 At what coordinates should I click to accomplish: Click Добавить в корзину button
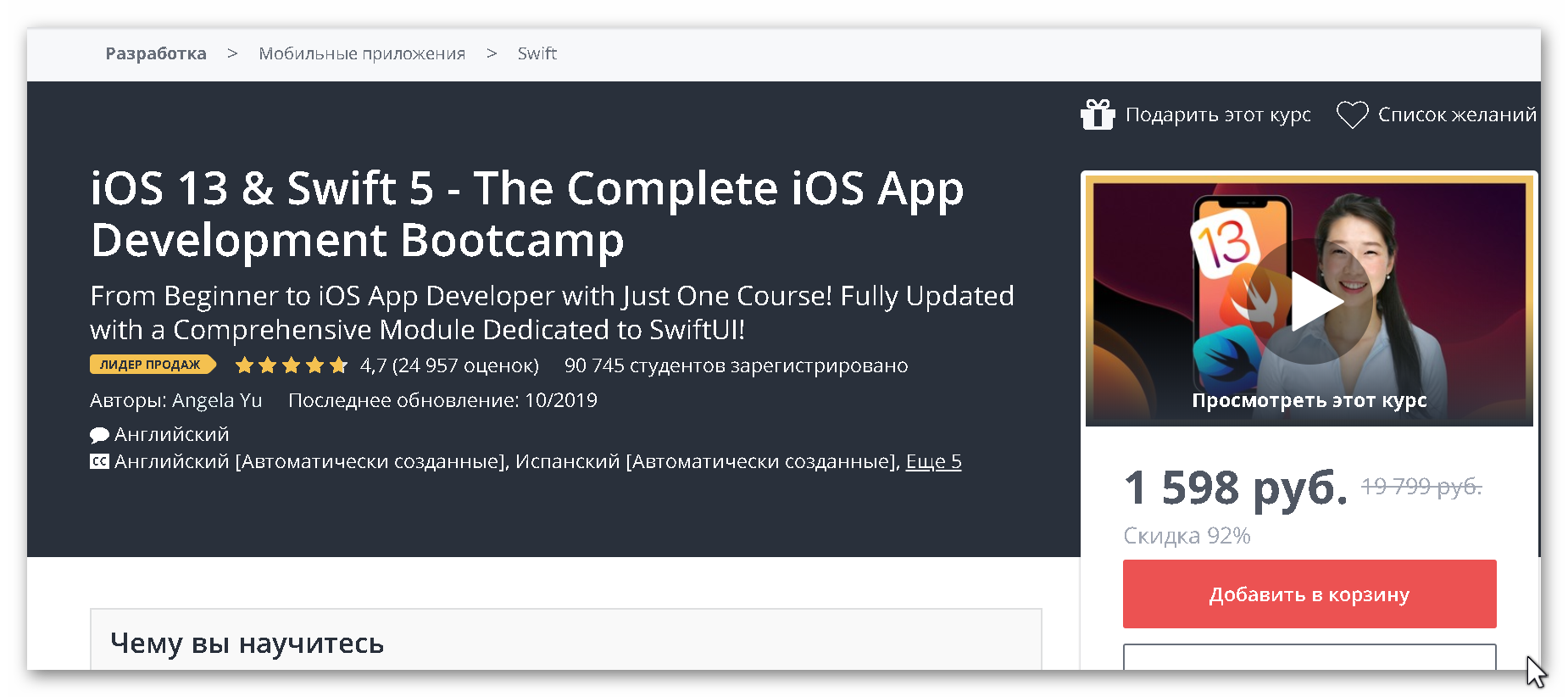tap(1309, 594)
